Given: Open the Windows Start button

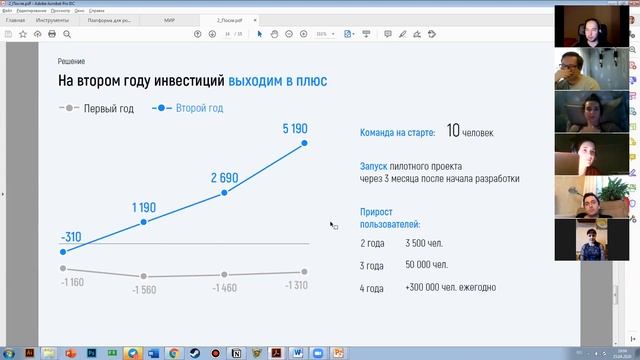Looking at the screenshot, I should (x=8, y=353).
